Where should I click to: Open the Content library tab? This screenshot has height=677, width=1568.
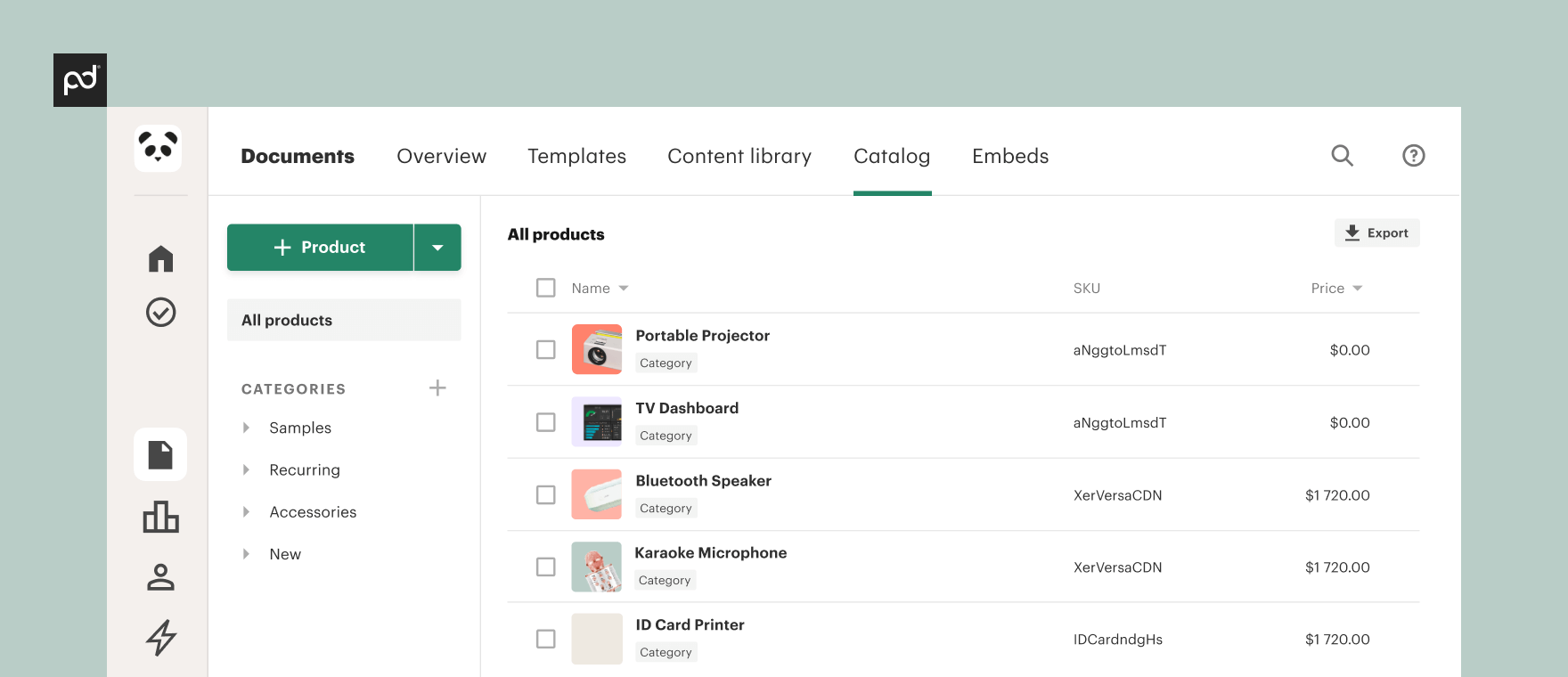[739, 156]
